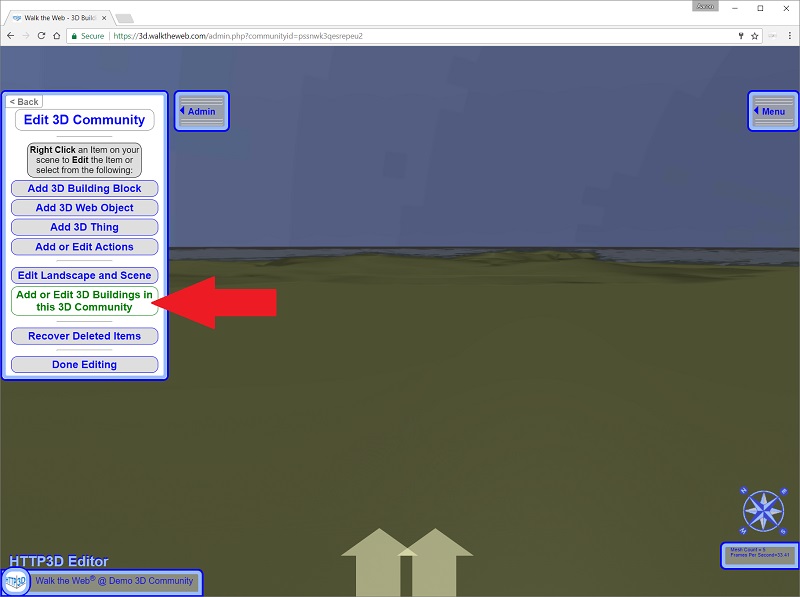This screenshot has height=597, width=800.
Task: Click the browser forward arrow
Action: click(26, 36)
